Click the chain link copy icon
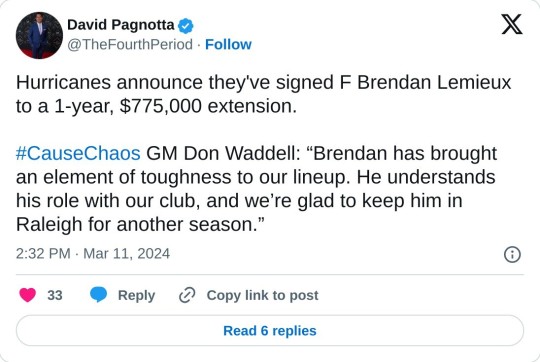540x362 pixels. tap(187, 295)
